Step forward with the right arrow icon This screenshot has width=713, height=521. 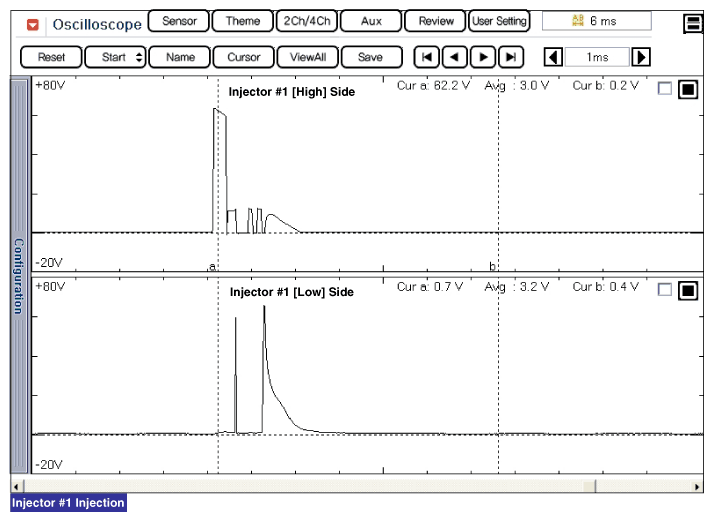pos(483,57)
